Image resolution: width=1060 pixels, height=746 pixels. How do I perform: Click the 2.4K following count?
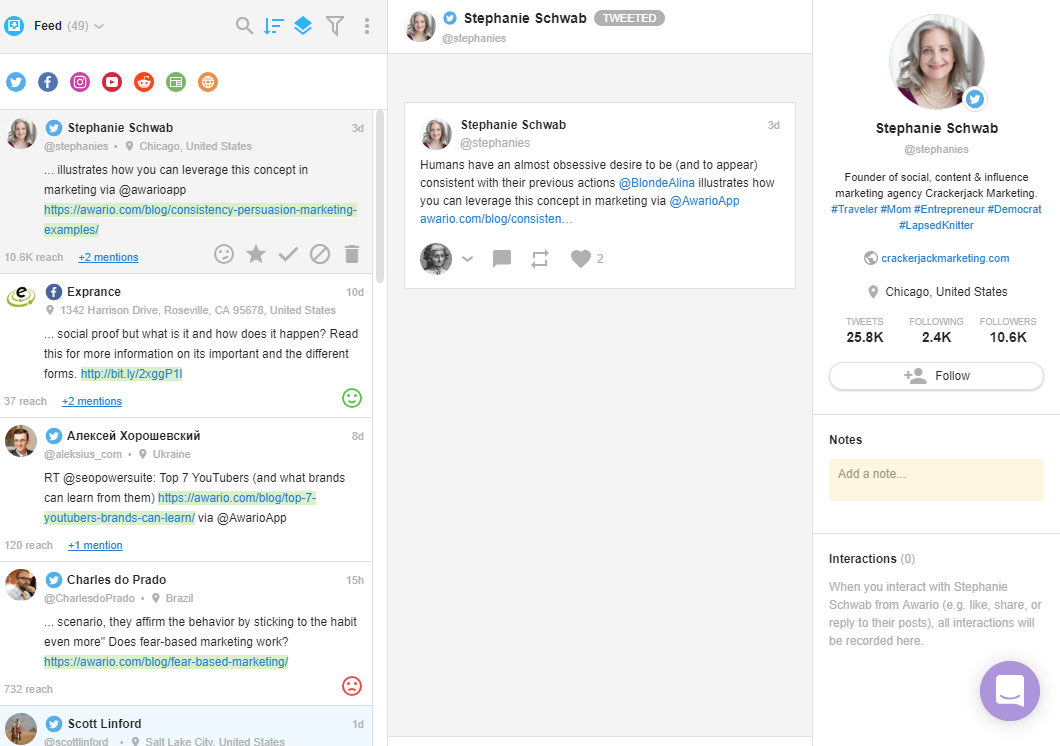pos(936,337)
